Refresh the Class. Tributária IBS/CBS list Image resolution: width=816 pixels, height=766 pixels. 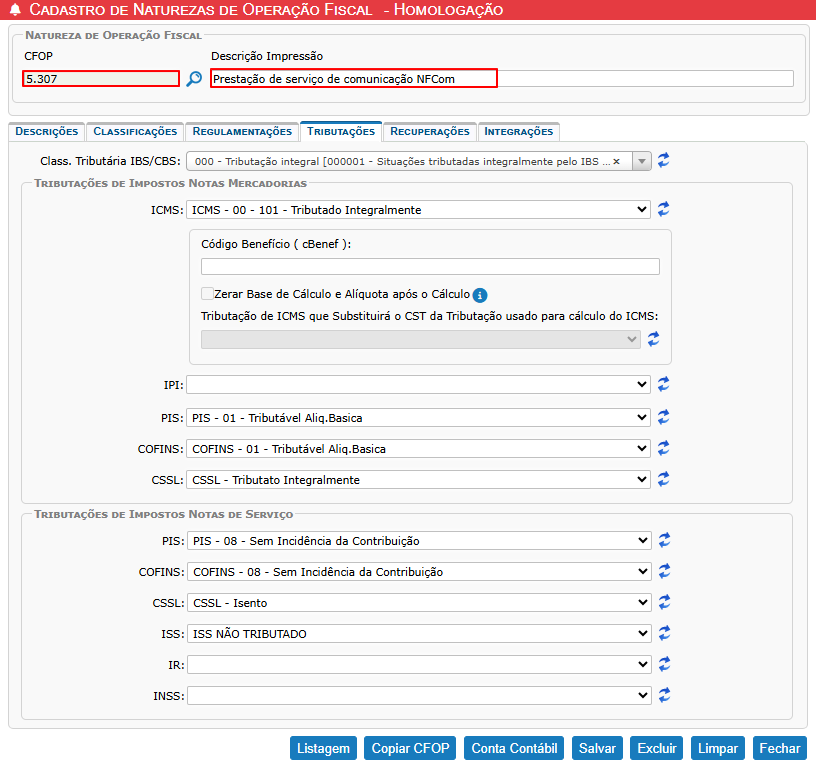coord(664,160)
